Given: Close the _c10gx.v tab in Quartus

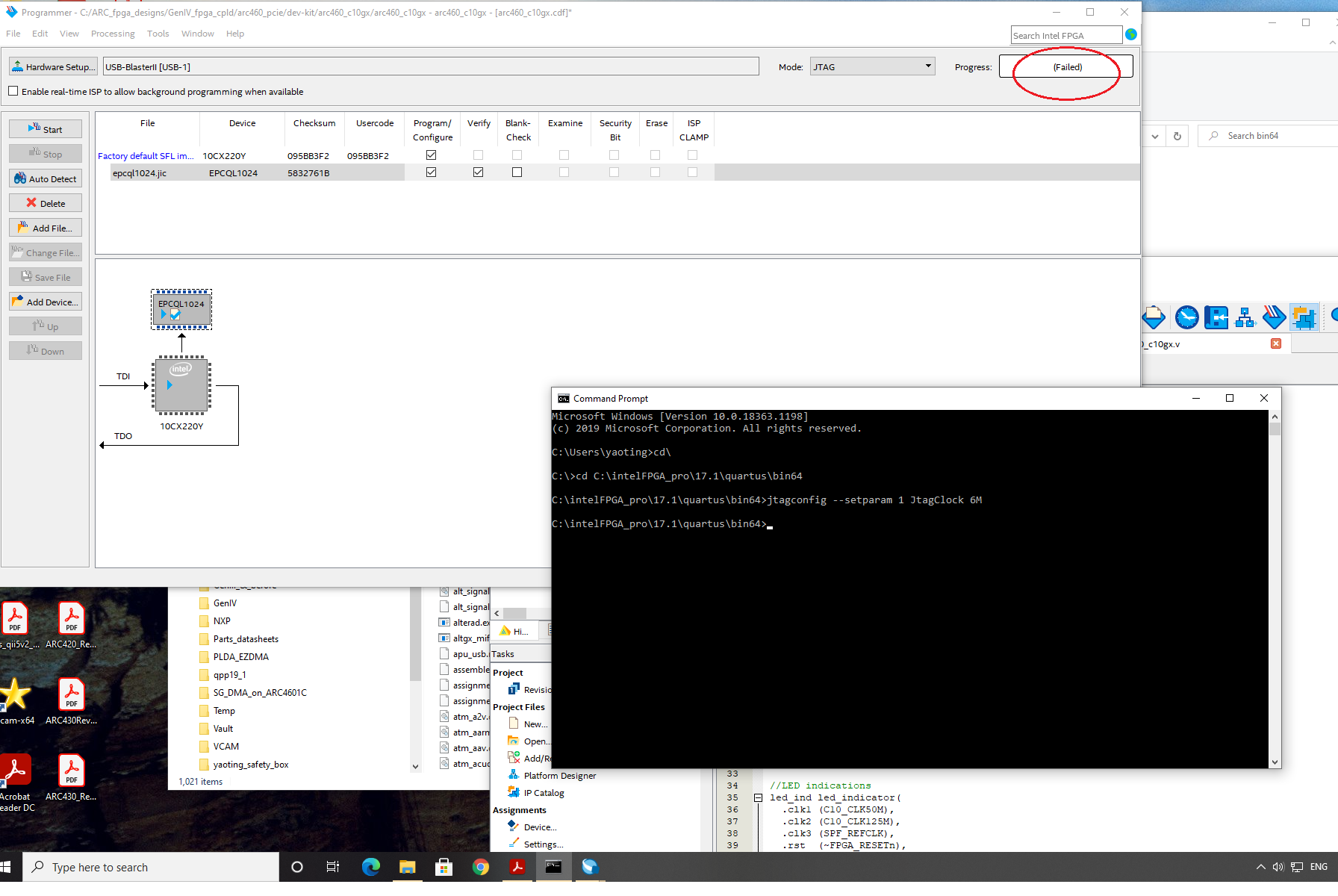Looking at the screenshot, I should pyautogui.click(x=1276, y=343).
